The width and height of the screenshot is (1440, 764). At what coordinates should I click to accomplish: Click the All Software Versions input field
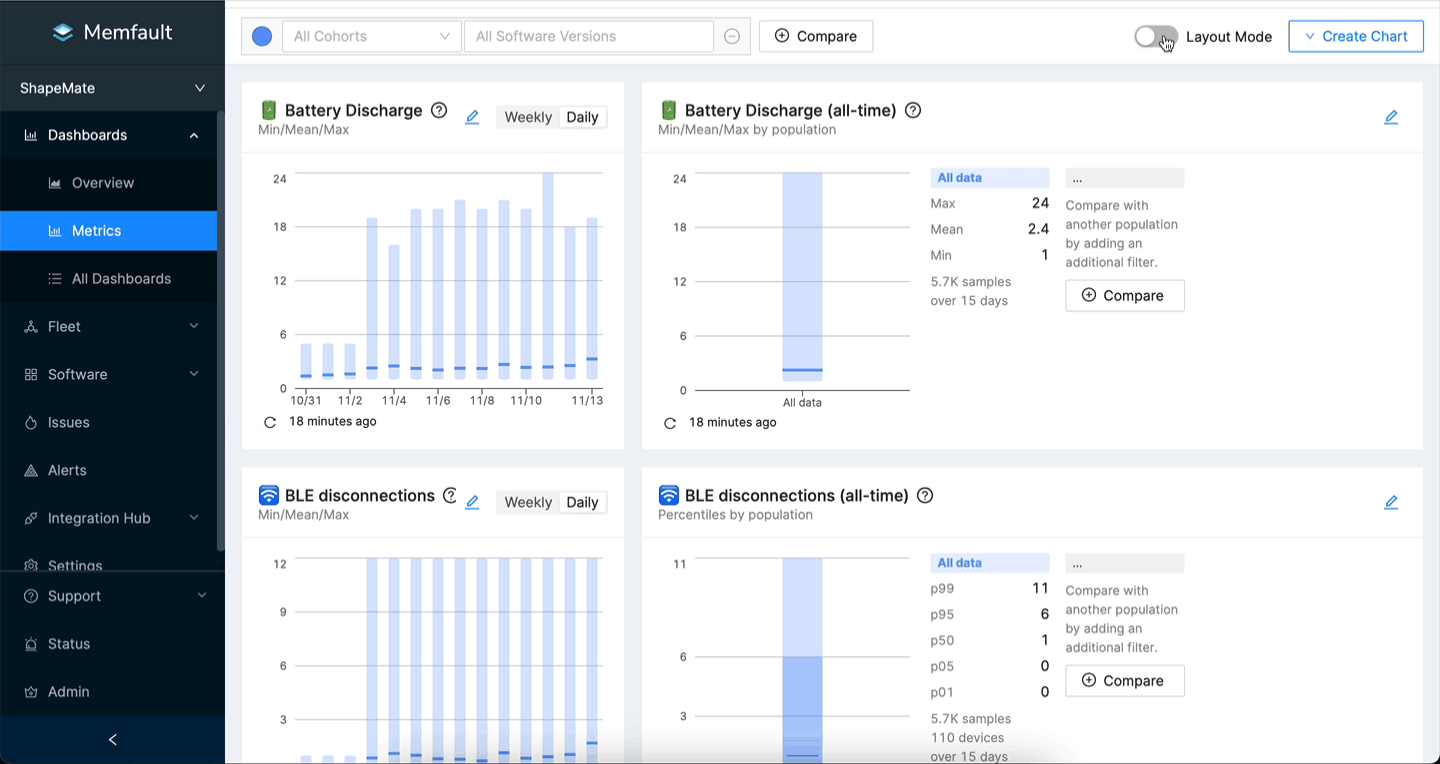588,36
